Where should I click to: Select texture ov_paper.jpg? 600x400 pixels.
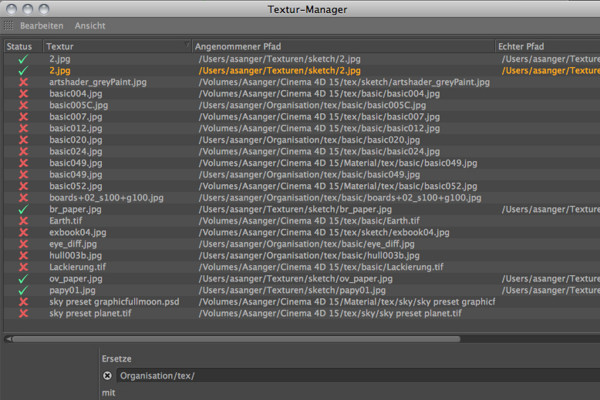pyautogui.click(x=75, y=279)
